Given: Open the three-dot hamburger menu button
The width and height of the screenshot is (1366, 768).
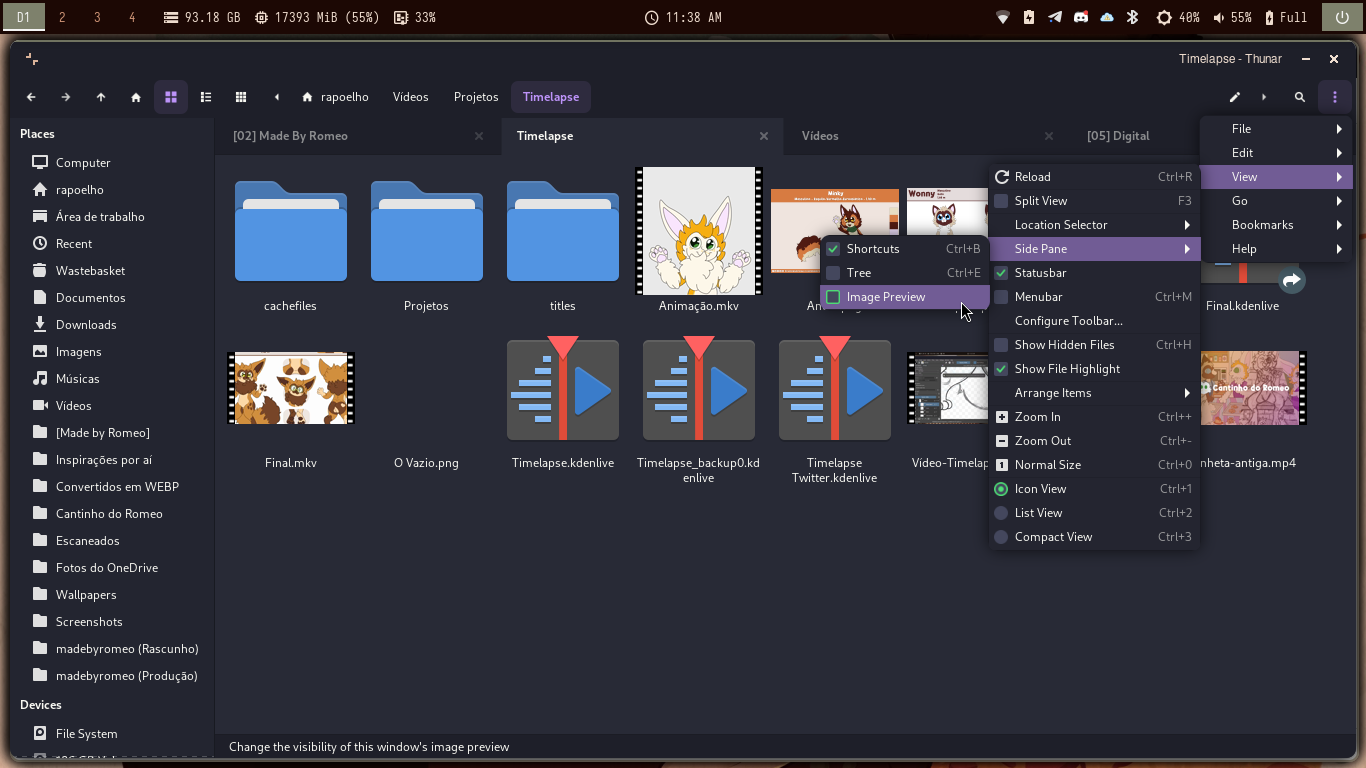Looking at the screenshot, I should pyautogui.click(x=1335, y=97).
